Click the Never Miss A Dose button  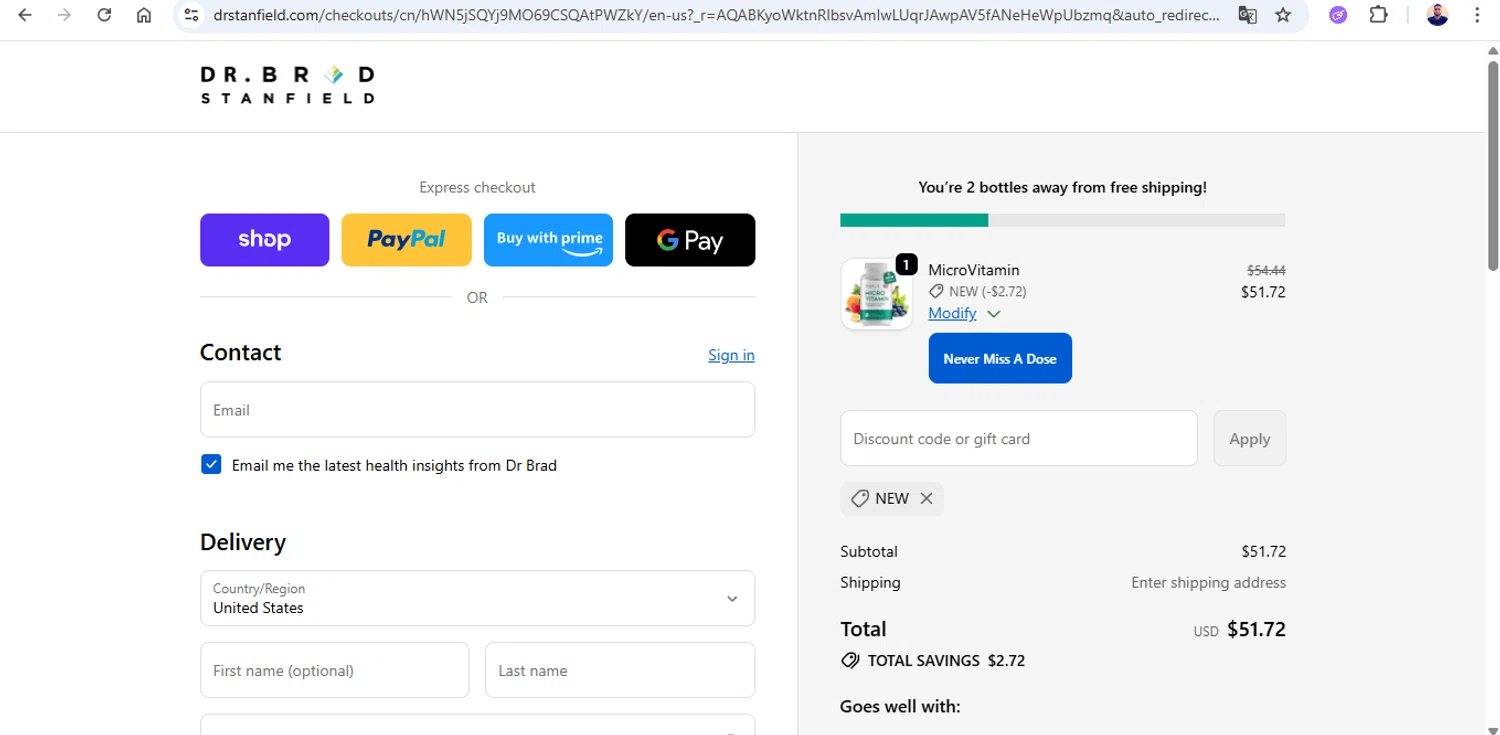[x=1000, y=358]
